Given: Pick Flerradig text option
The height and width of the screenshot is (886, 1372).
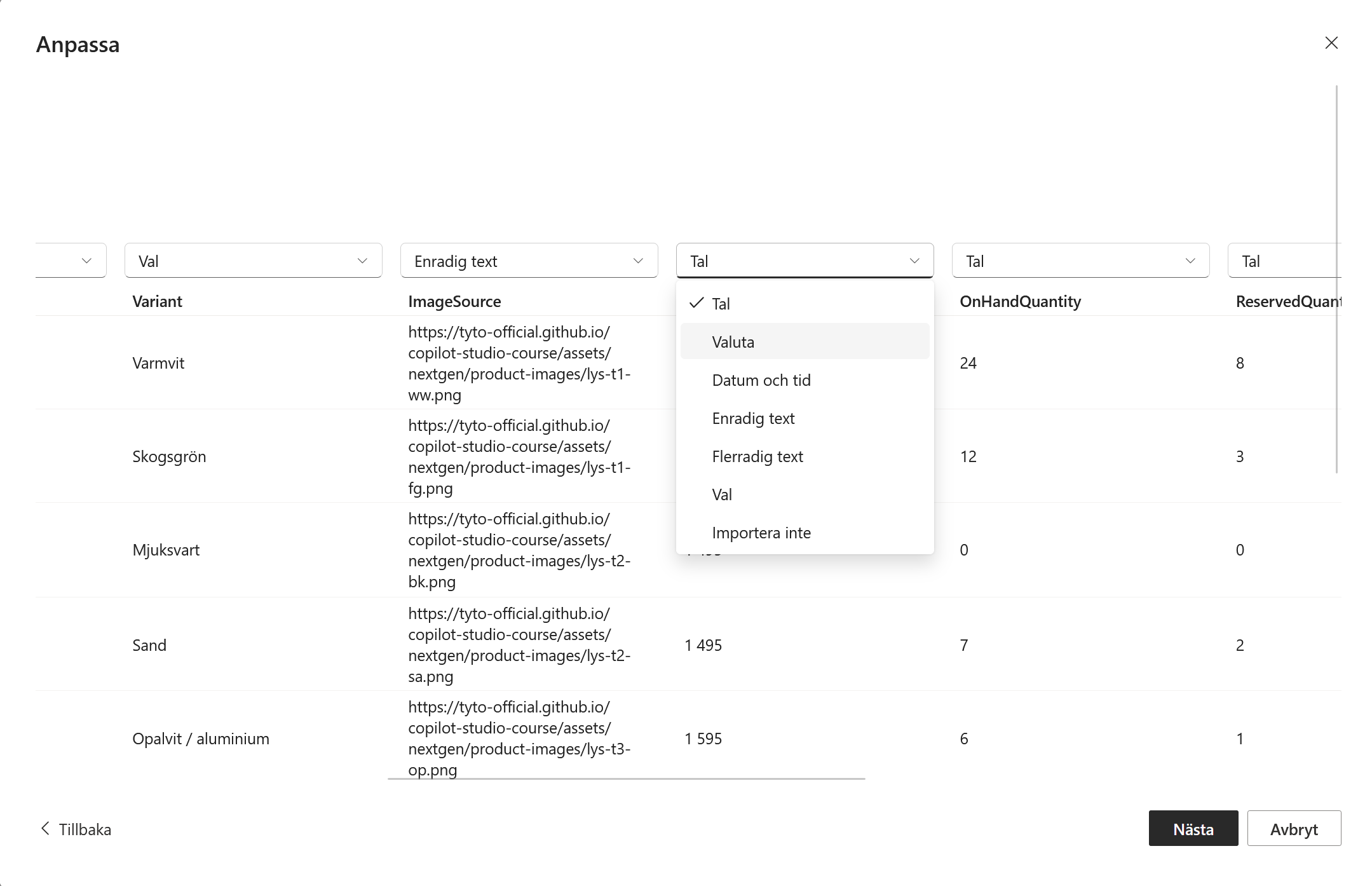Looking at the screenshot, I should pos(805,456).
